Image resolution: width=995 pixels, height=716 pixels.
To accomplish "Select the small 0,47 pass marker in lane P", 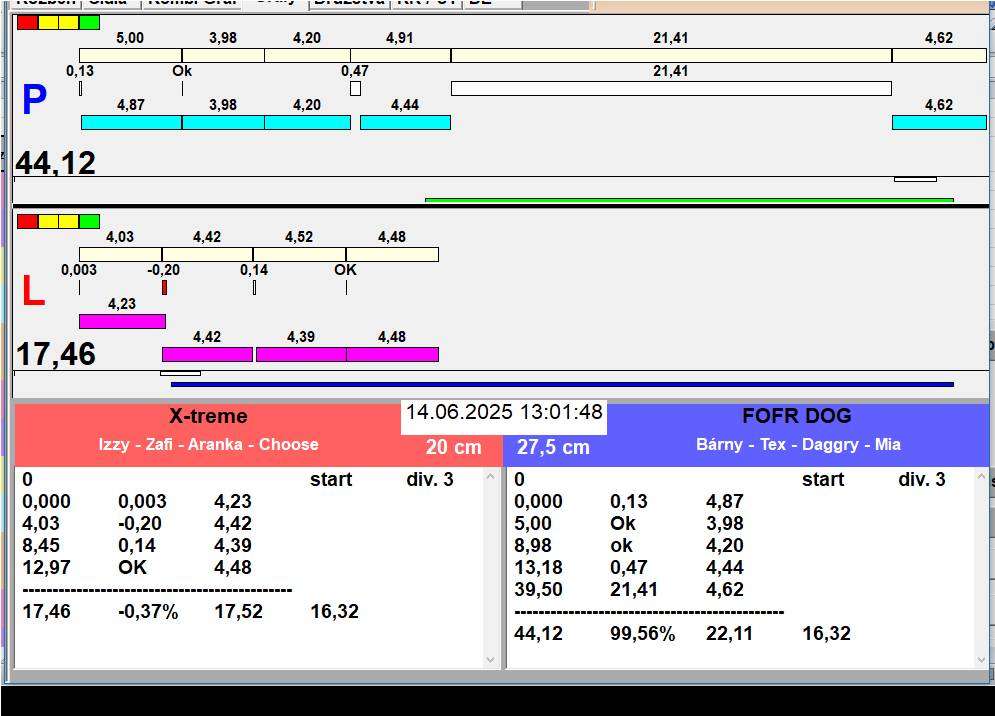I will [355, 89].
